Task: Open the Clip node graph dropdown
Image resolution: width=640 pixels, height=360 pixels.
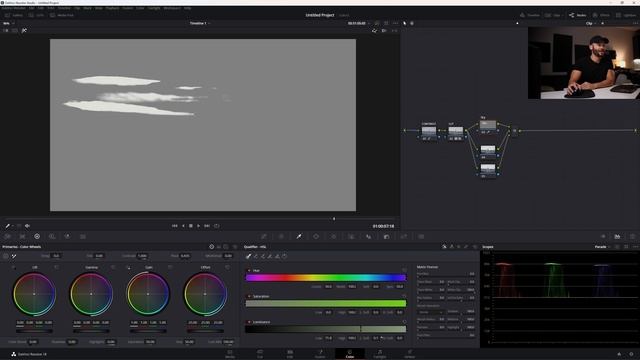Action: [x=591, y=23]
